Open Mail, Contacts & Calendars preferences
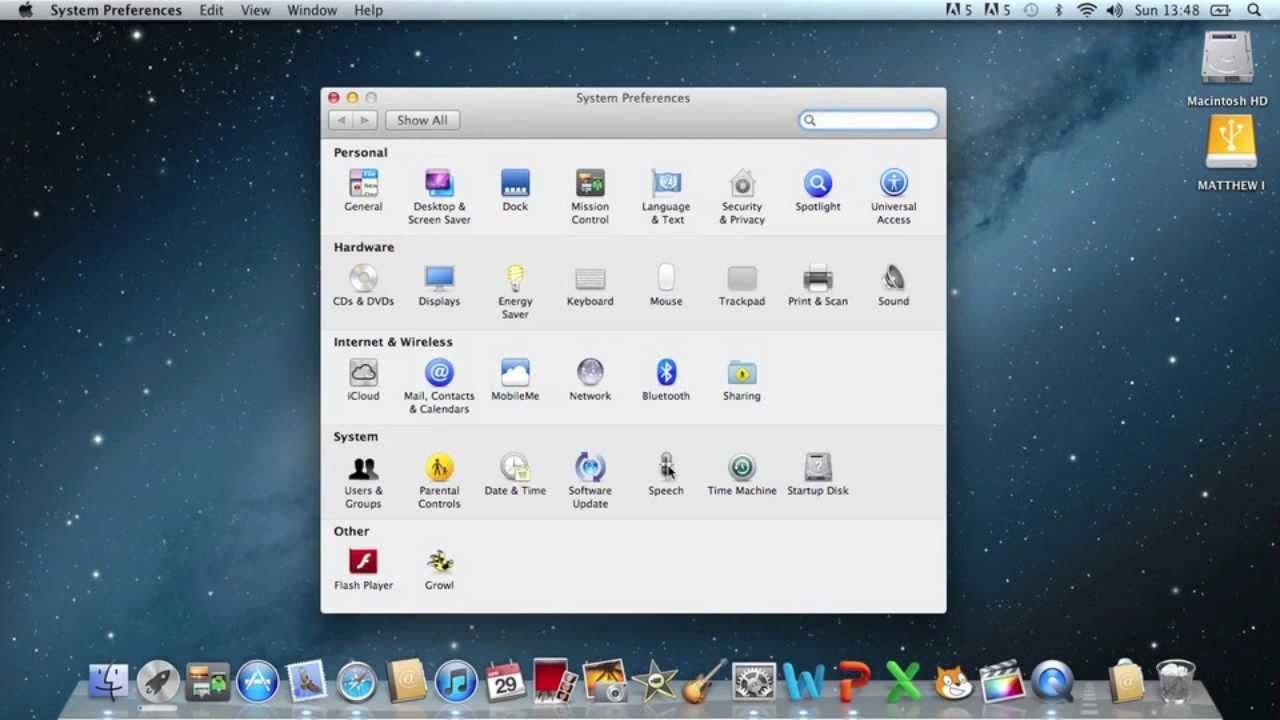 coord(439,386)
